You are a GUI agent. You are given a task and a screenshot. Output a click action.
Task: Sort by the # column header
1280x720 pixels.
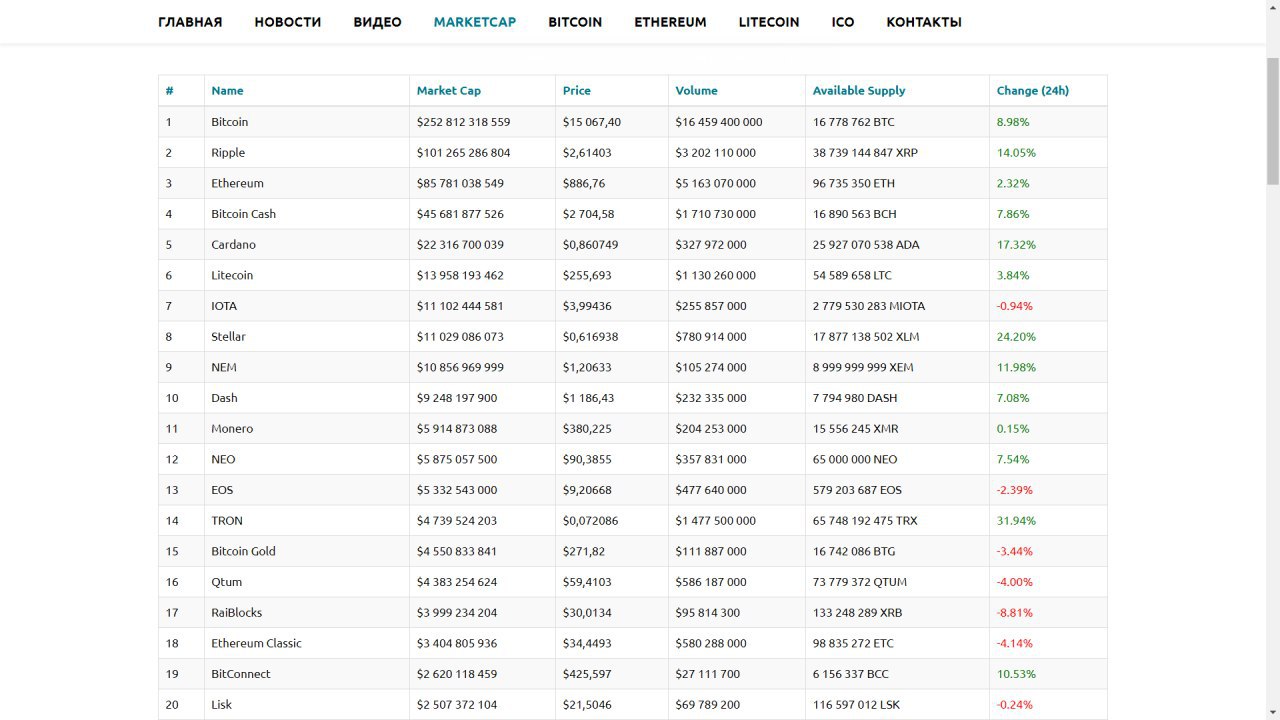click(170, 91)
